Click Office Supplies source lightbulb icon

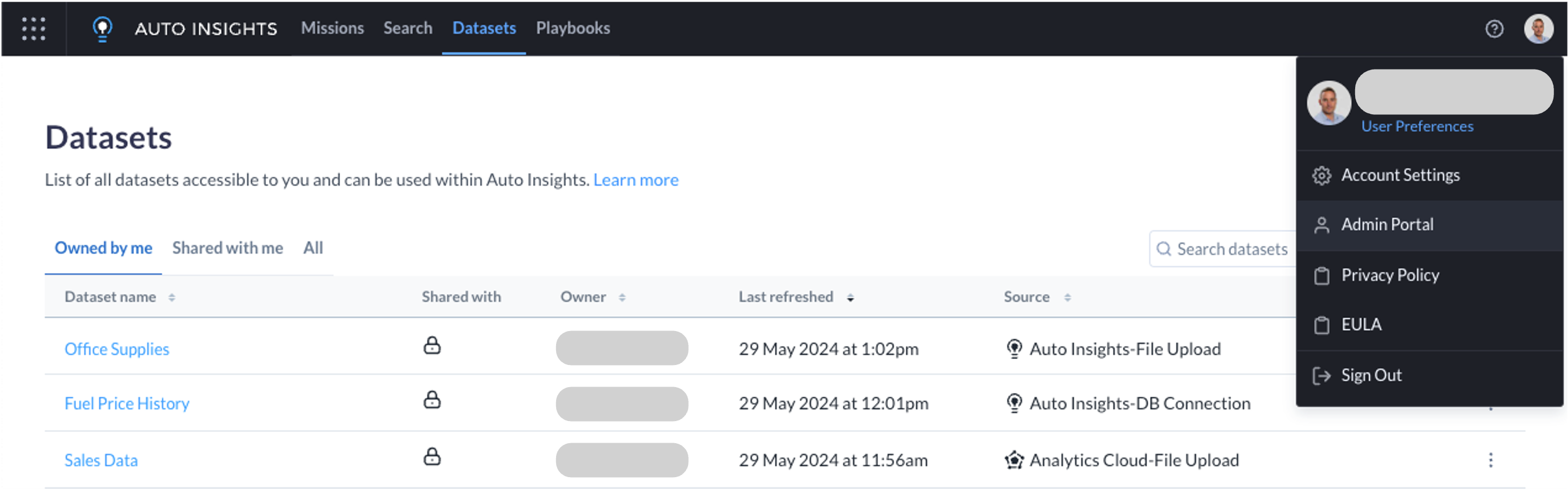(1014, 349)
